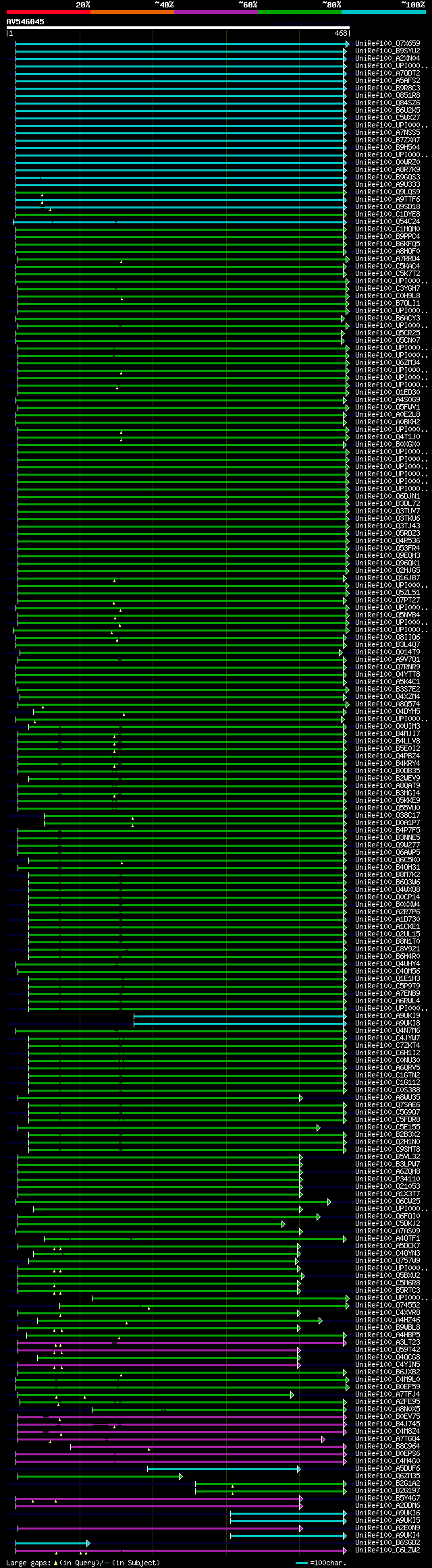
Task: Select label UniRef100_B9GQS3
Action: click(x=387, y=177)
